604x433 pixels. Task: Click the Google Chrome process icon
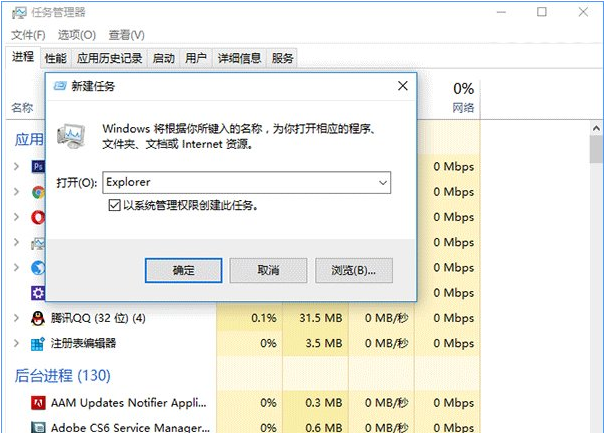(38, 191)
